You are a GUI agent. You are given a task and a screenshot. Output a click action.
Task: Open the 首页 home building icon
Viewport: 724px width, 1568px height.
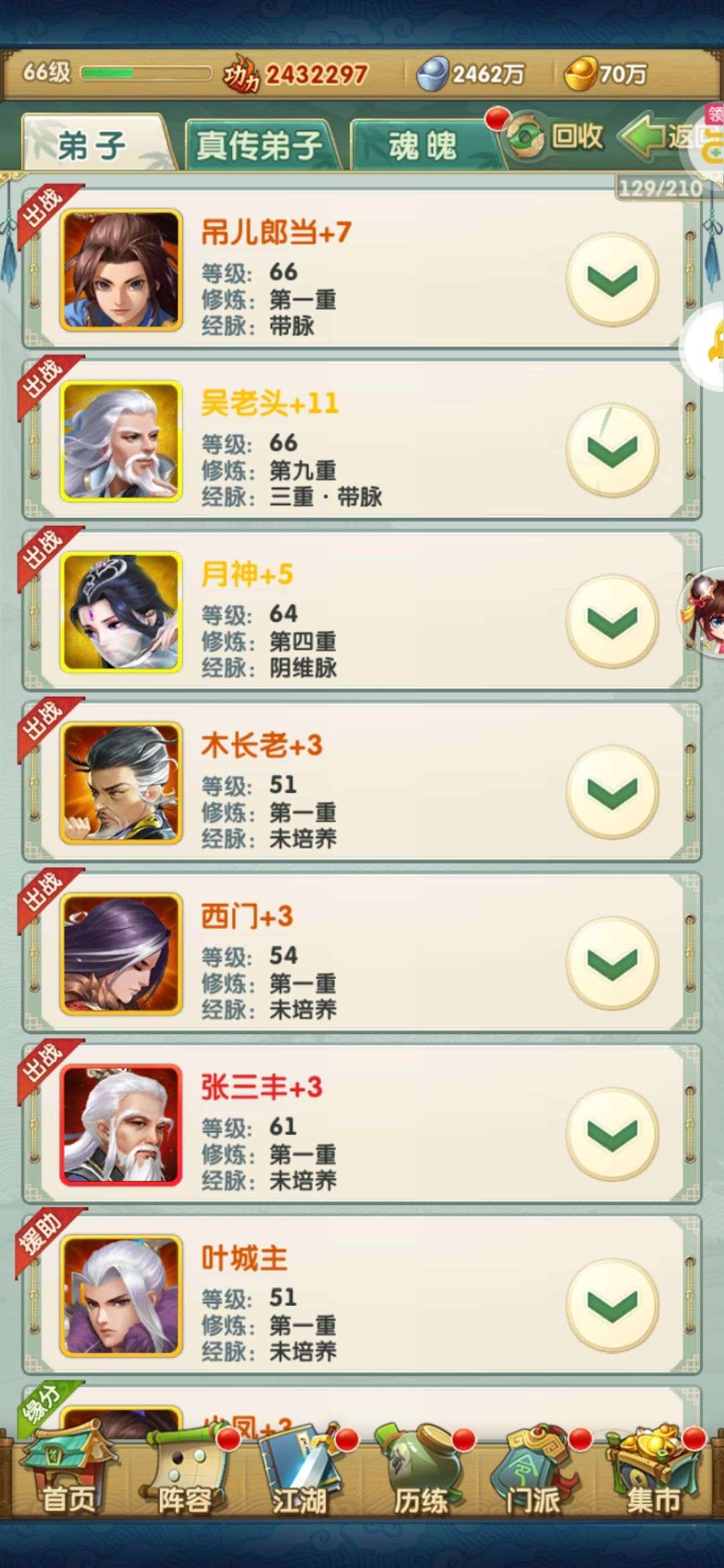tap(67, 1467)
